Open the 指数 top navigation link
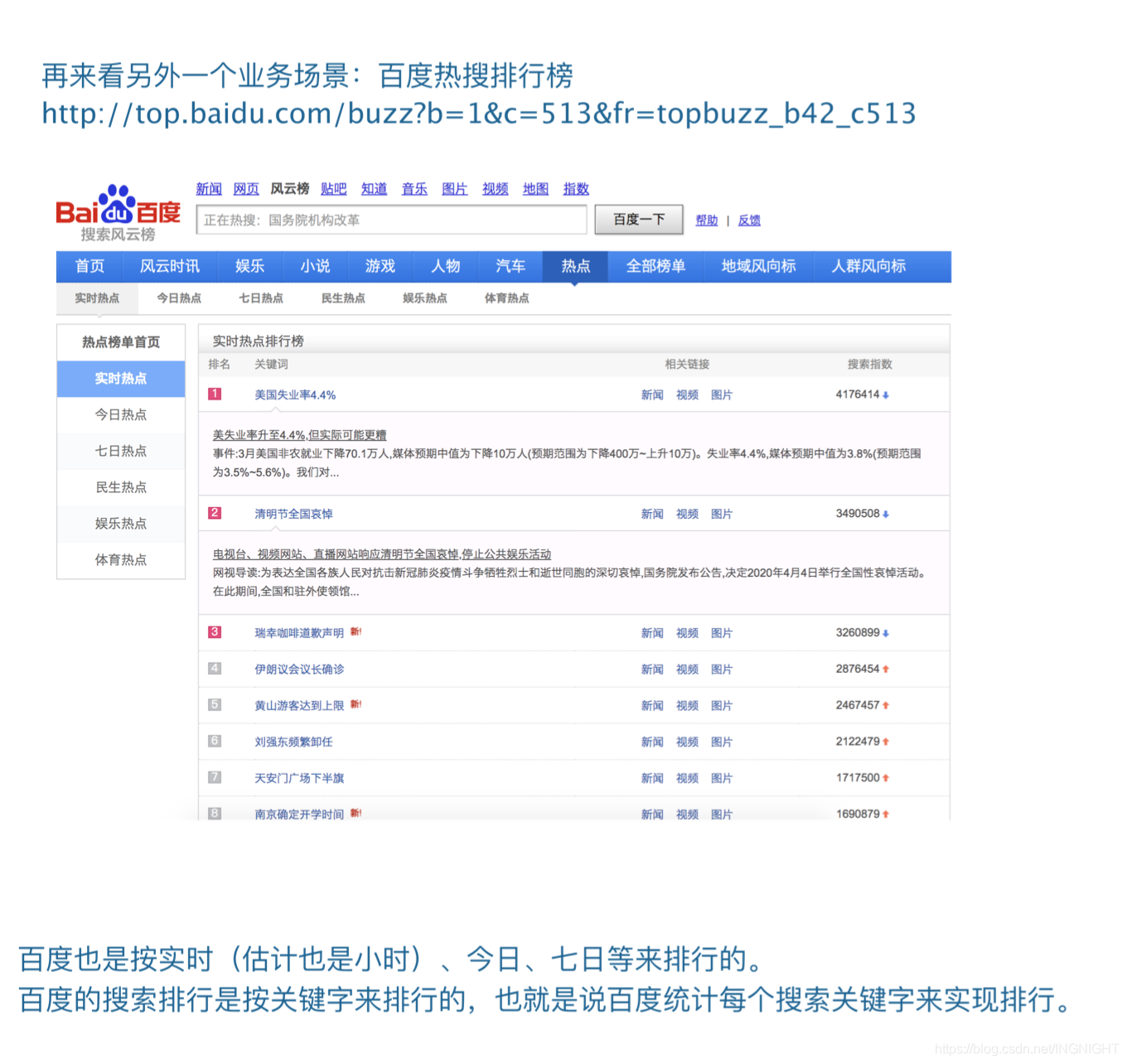 coord(576,189)
